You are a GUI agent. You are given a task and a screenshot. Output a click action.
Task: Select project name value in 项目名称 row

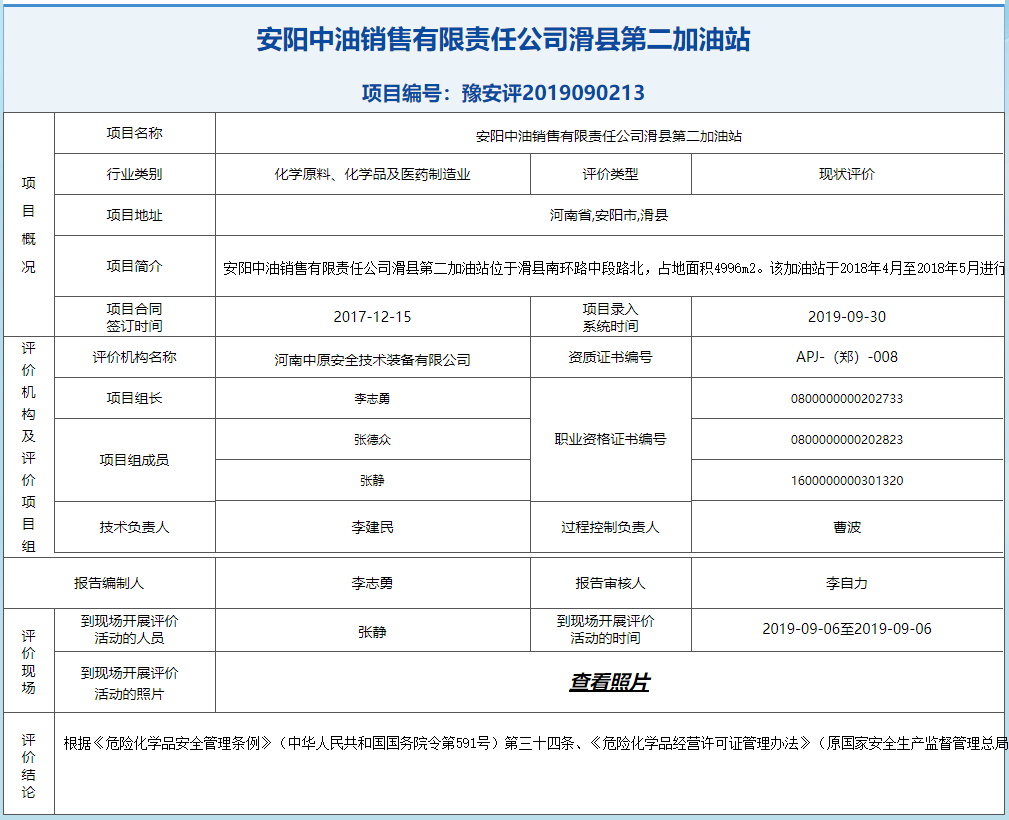[609, 136]
